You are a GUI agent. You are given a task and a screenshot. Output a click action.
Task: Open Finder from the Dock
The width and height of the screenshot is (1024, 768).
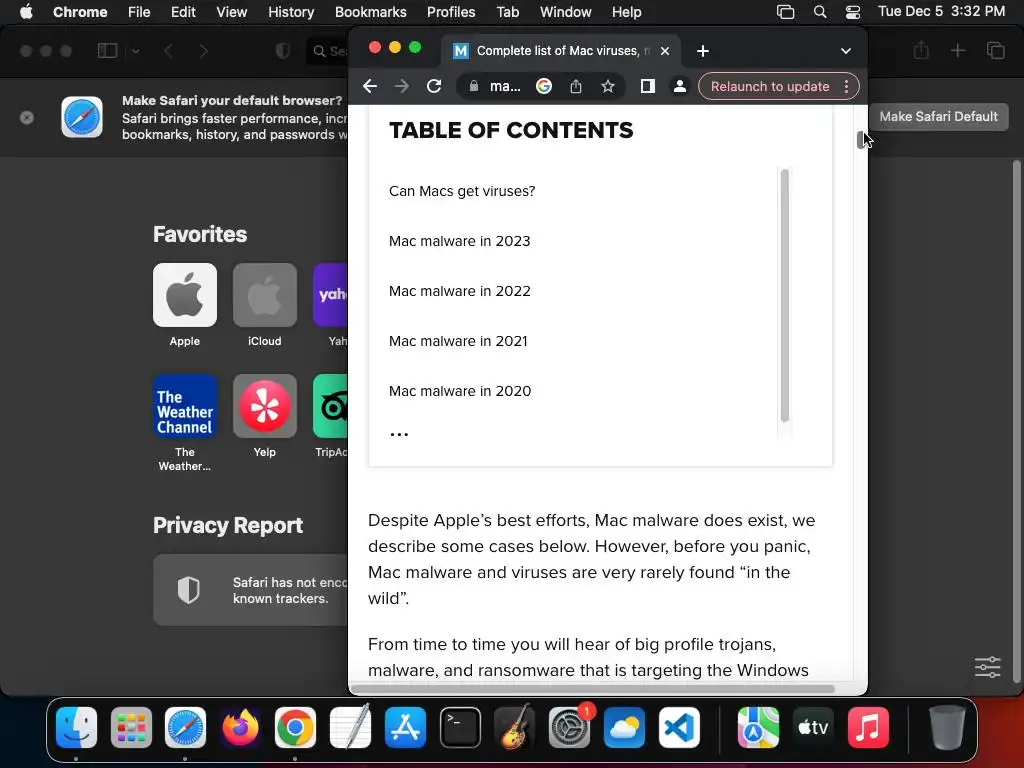76,727
